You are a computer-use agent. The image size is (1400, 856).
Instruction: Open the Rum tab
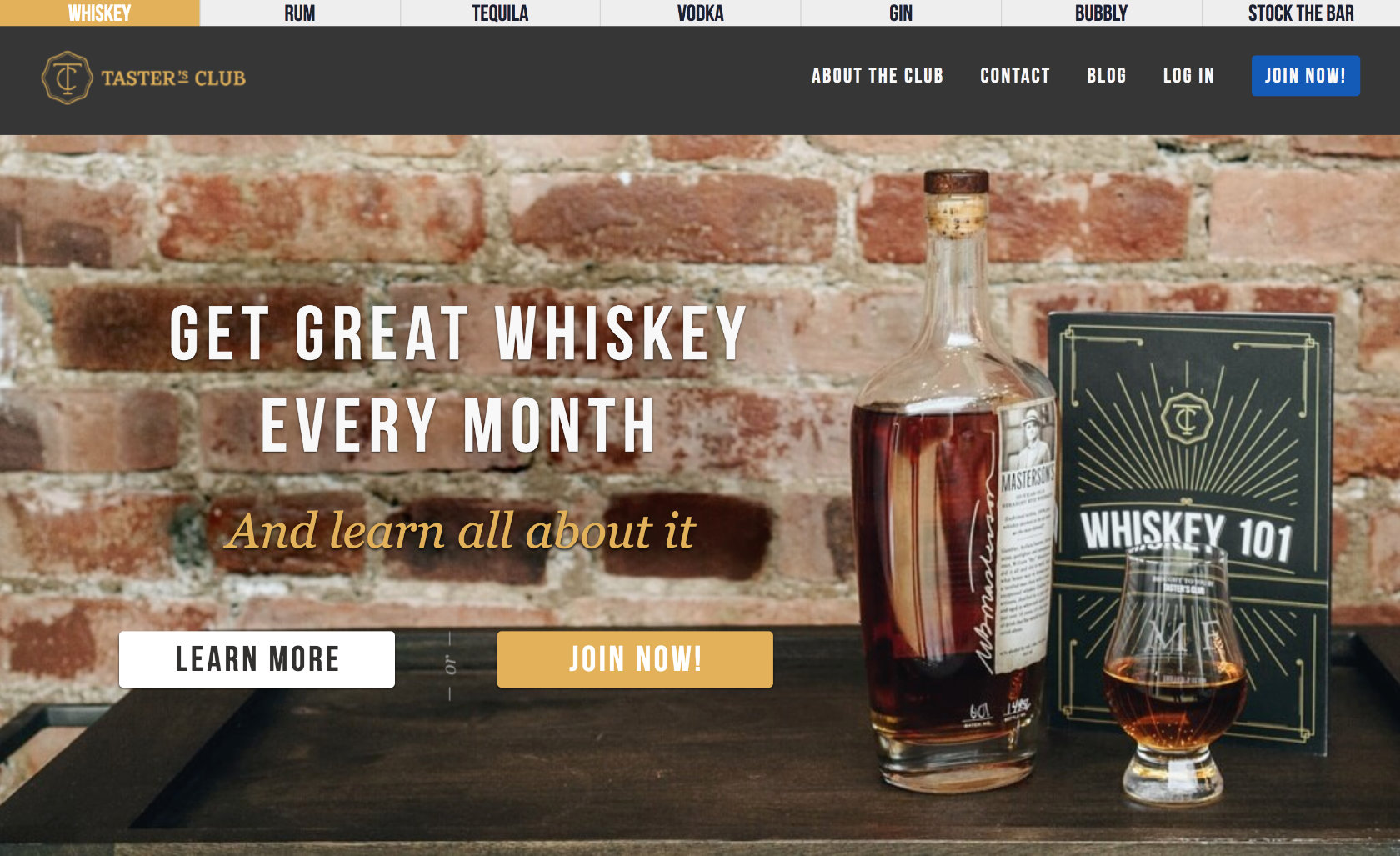coord(300,13)
